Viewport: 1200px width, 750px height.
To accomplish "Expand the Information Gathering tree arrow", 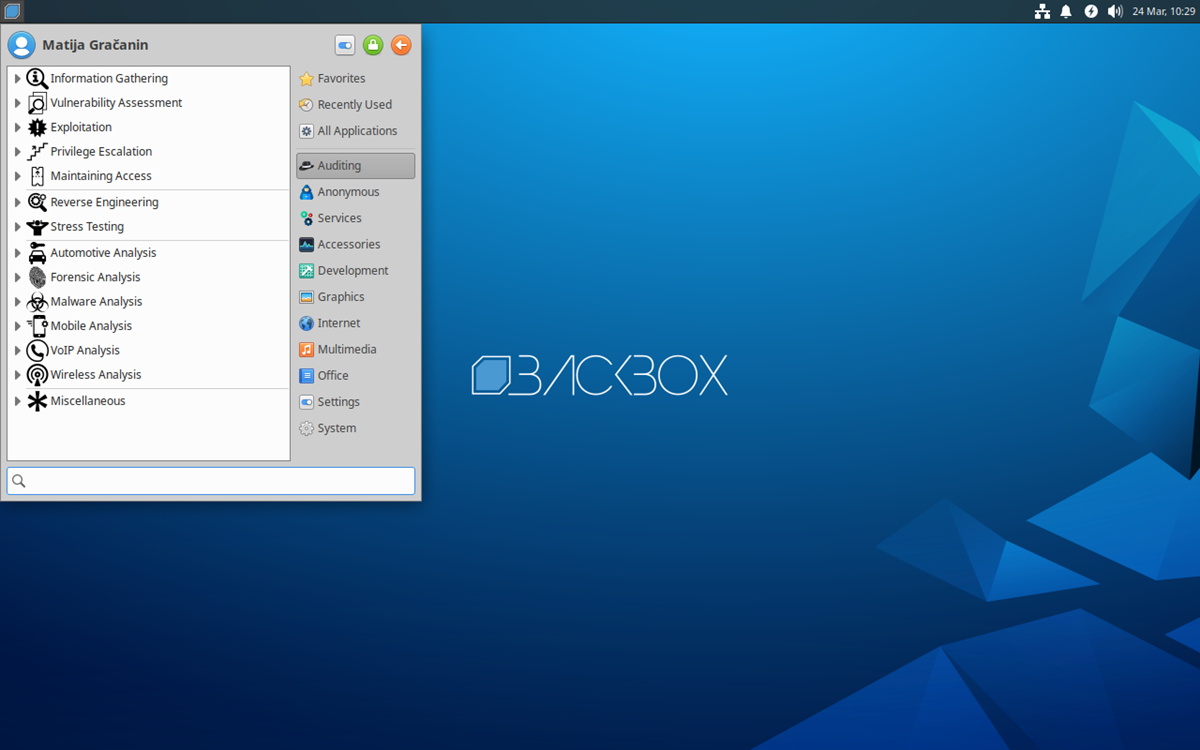I will (18, 78).
